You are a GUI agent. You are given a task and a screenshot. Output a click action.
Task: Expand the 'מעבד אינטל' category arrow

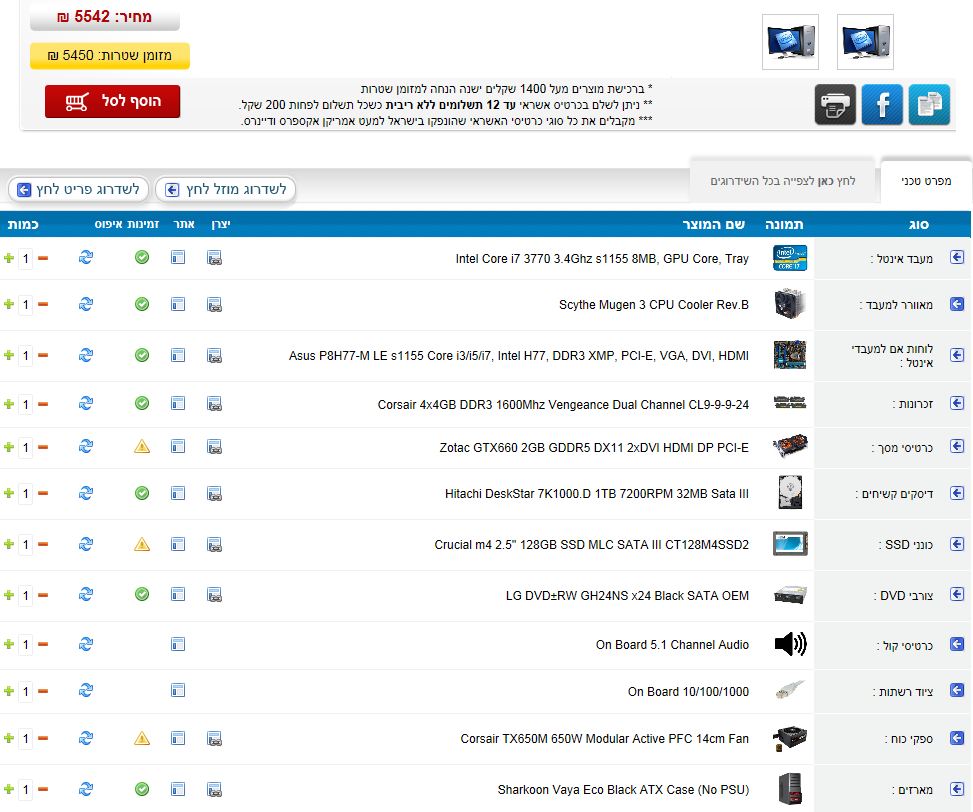[x=957, y=258]
